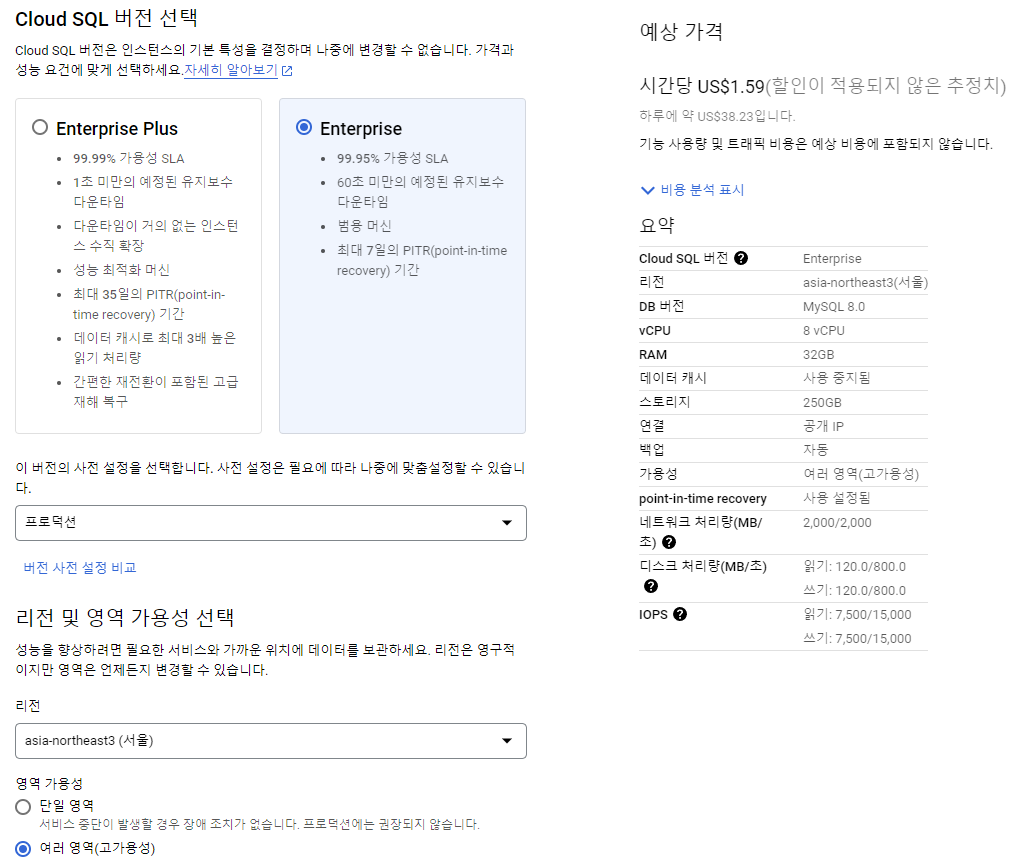Choose 단일 영역 zone availability
The image size is (1032, 857).
tap(23, 806)
